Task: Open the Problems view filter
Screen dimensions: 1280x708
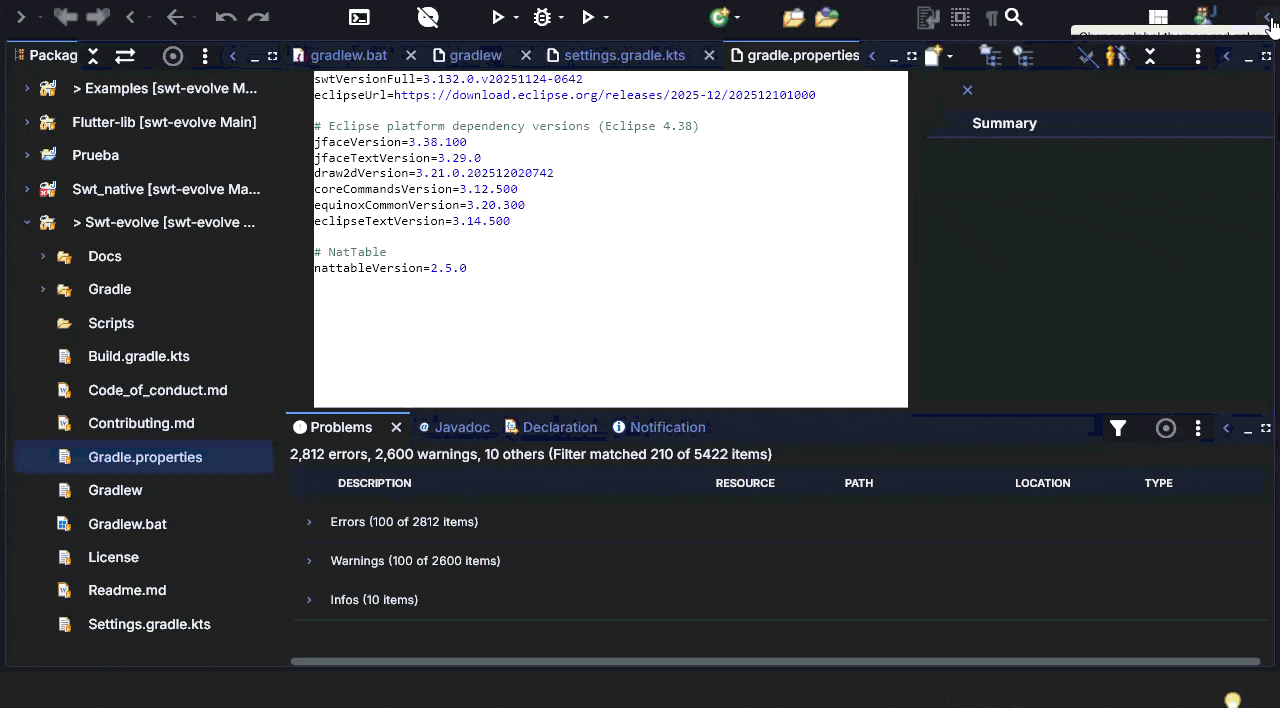Action: click(x=1118, y=428)
